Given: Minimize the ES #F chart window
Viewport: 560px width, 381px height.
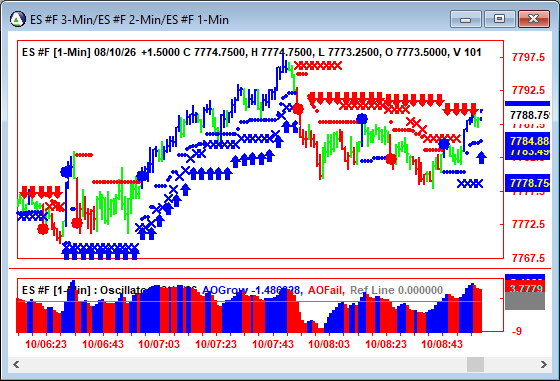Looking at the screenshot, I should click(x=466, y=19).
